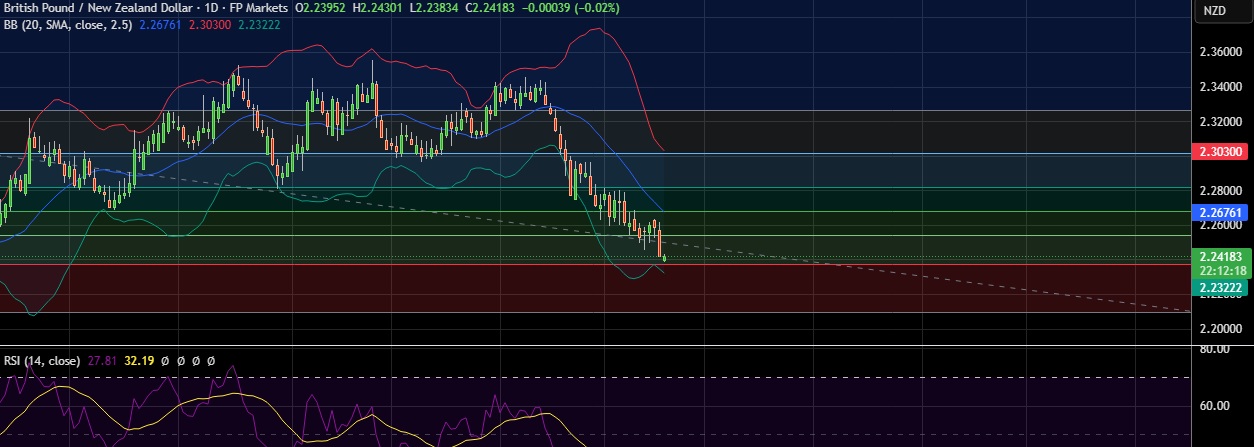The height and width of the screenshot is (447, 1254).
Task: Click the green 2.24183 current price label
Action: 1220,257
